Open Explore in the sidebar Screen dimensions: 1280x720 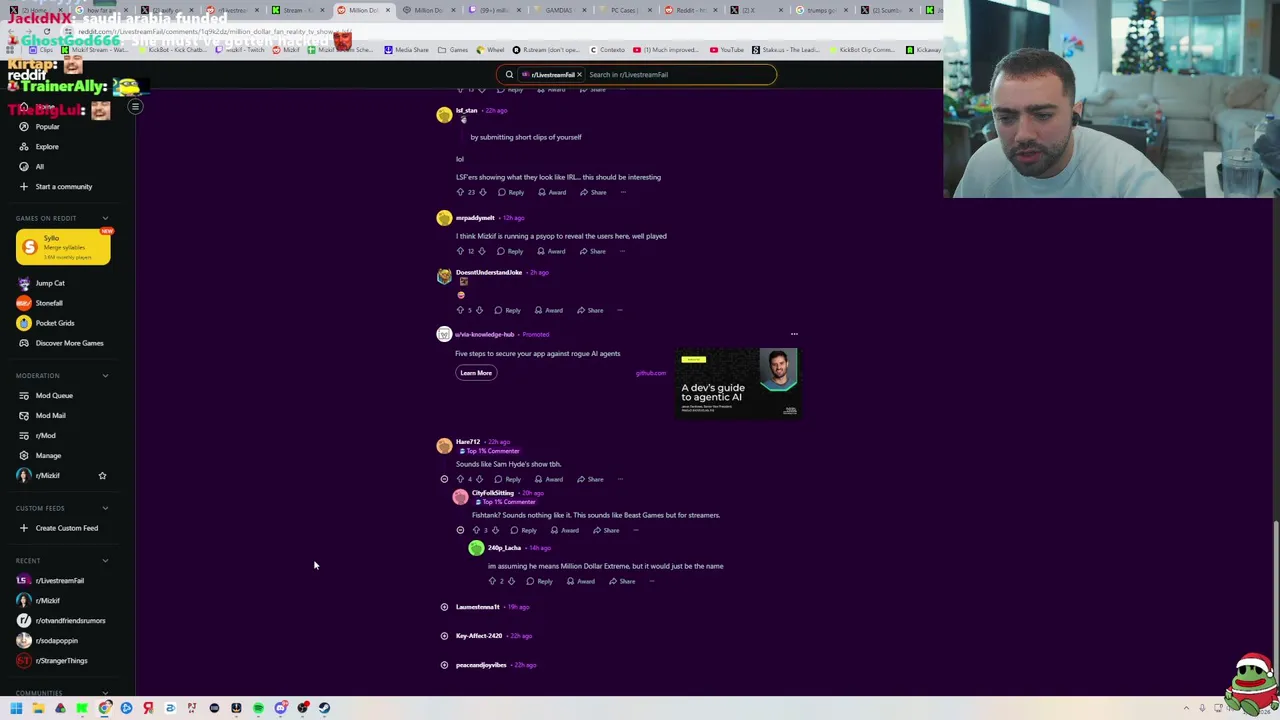point(47,147)
